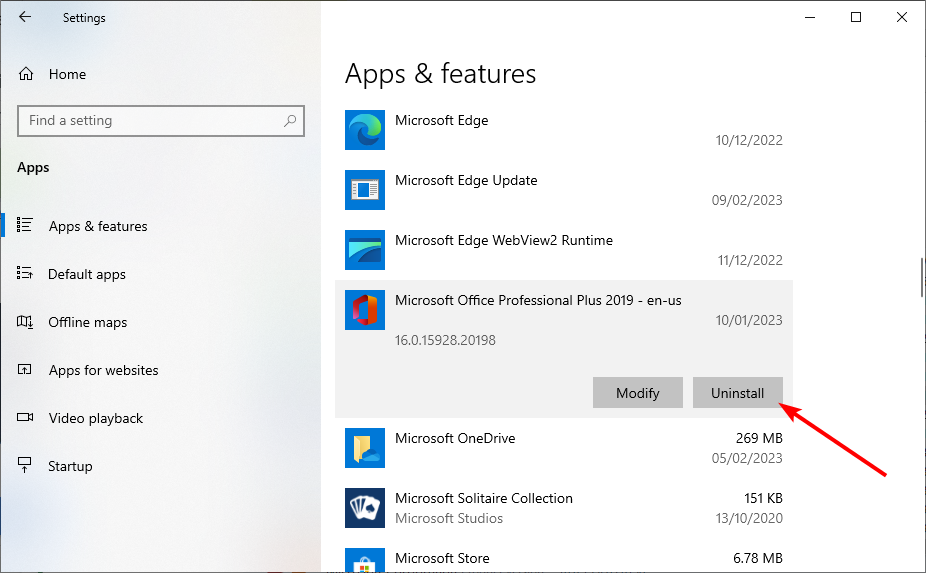Click the app list scrollbar thumb
The height and width of the screenshot is (573, 926).
click(x=922, y=277)
